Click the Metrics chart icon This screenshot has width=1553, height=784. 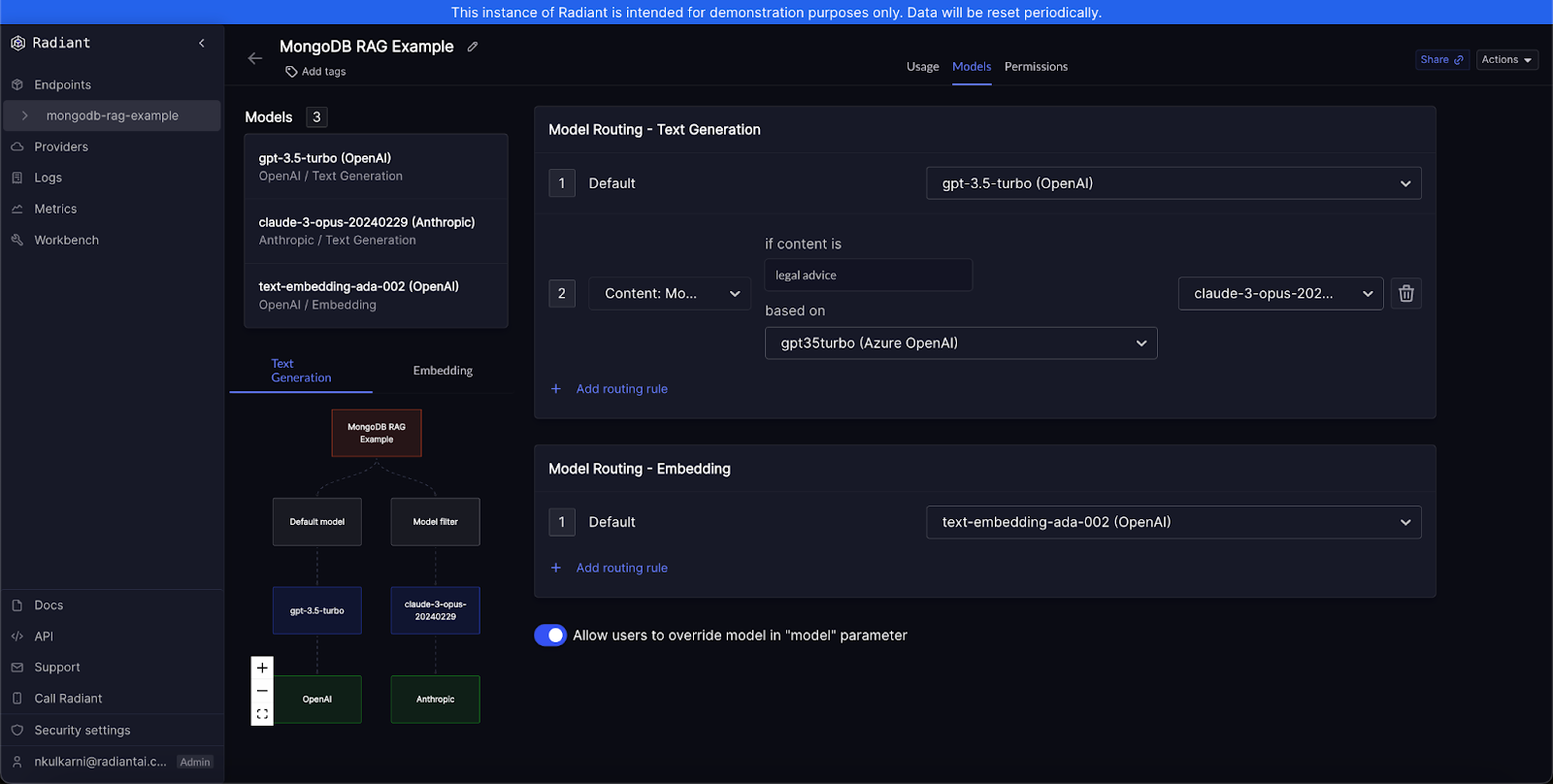click(17, 209)
